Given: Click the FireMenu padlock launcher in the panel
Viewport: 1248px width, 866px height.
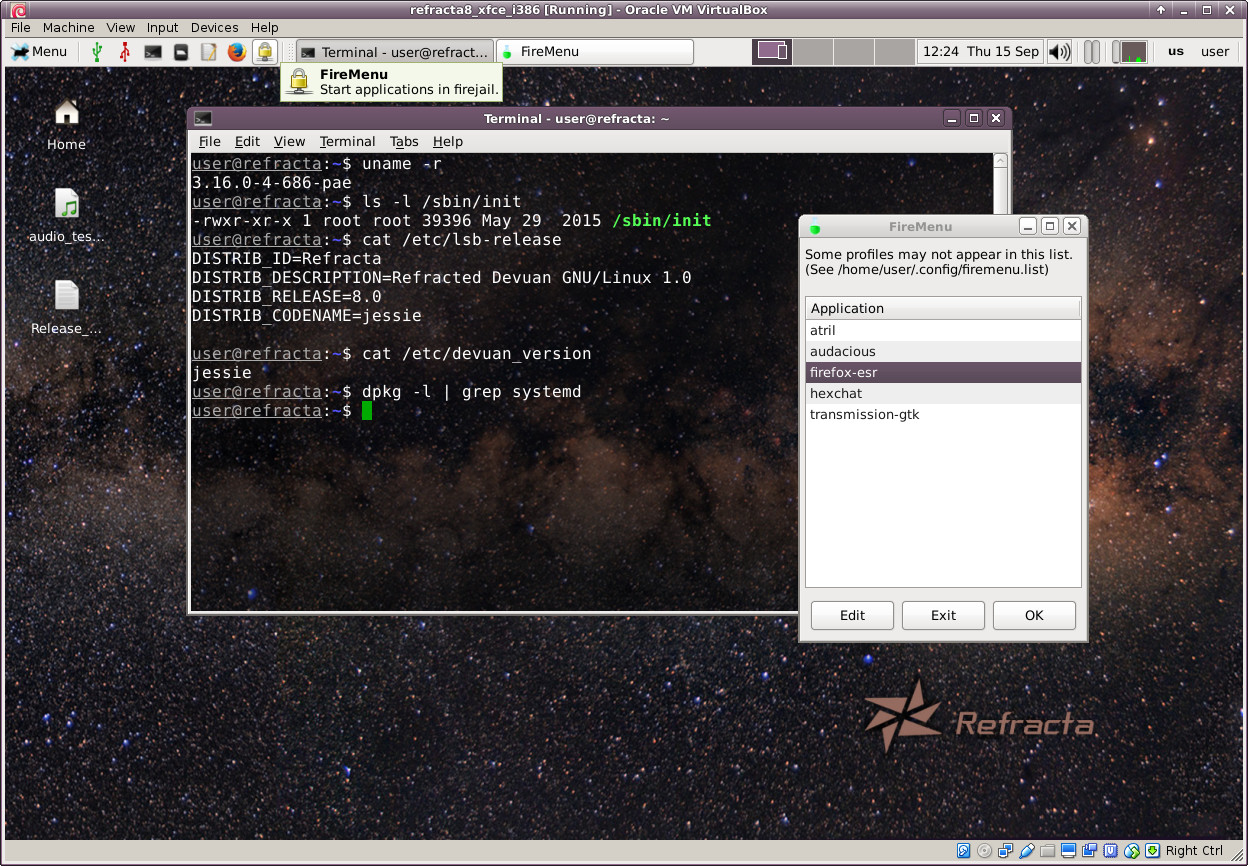Looking at the screenshot, I should click(265, 52).
